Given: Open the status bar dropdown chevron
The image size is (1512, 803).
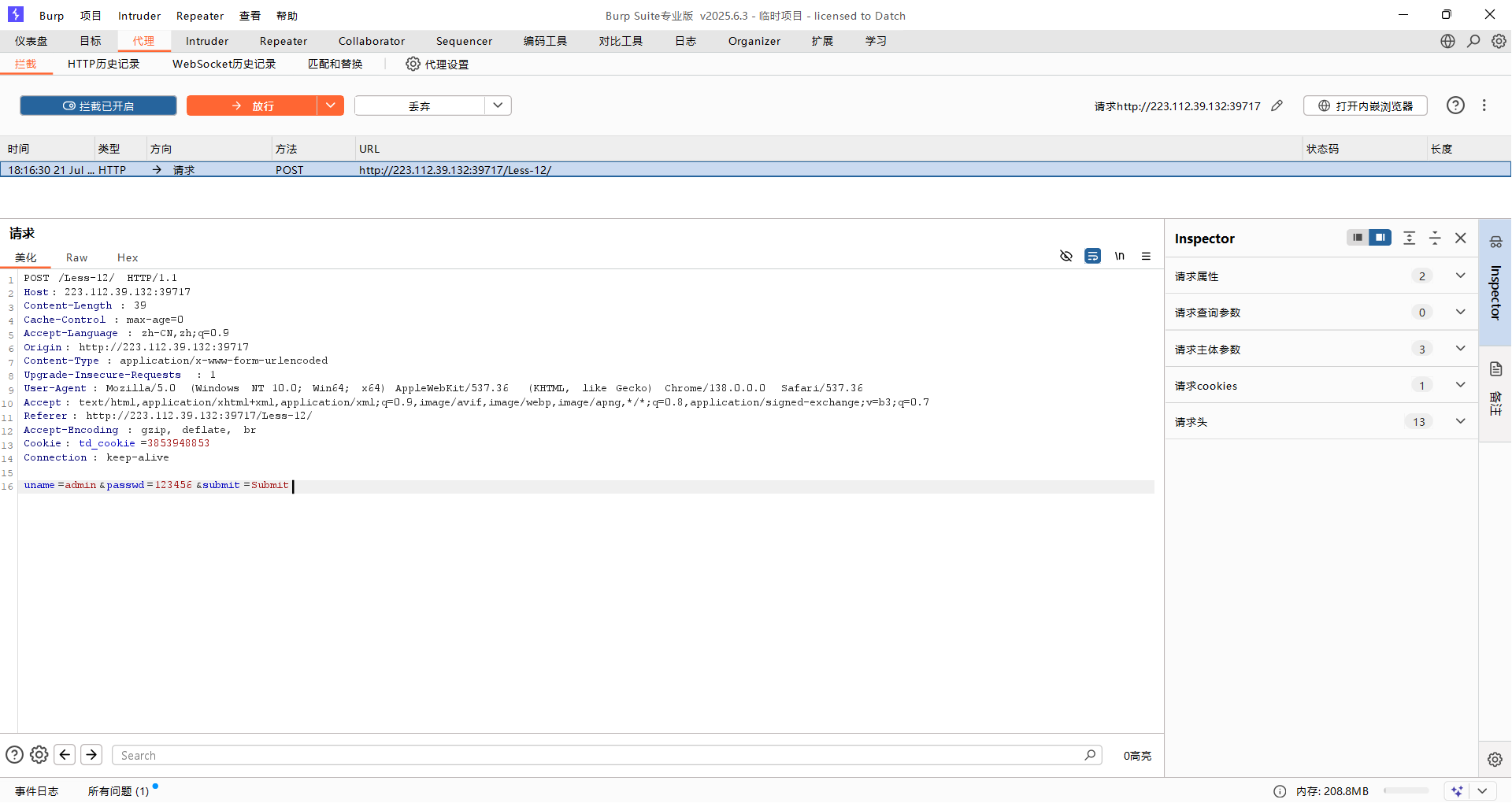Looking at the screenshot, I should tap(1483, 791).
